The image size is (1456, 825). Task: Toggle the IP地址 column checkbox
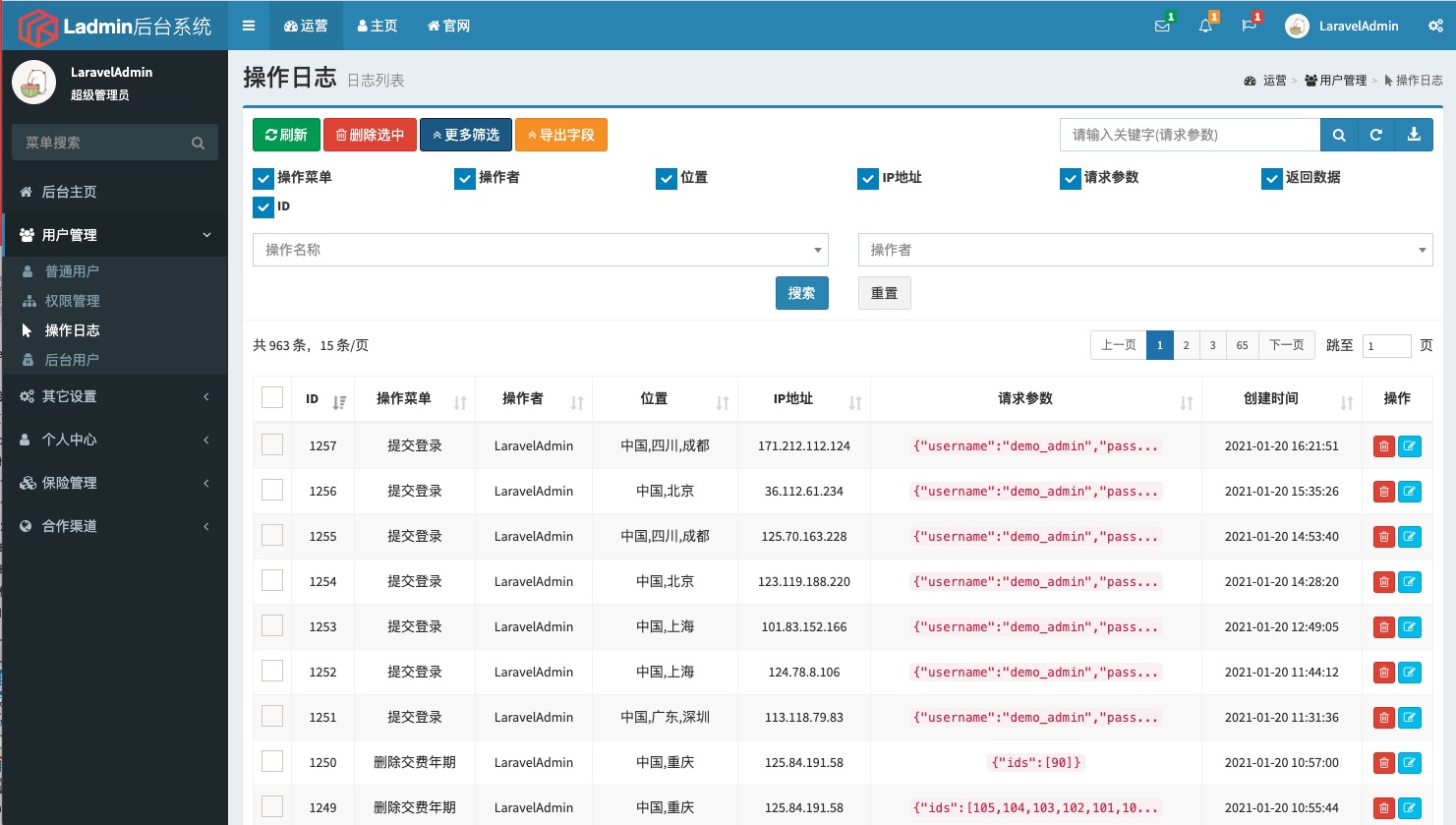click(868, 178)
